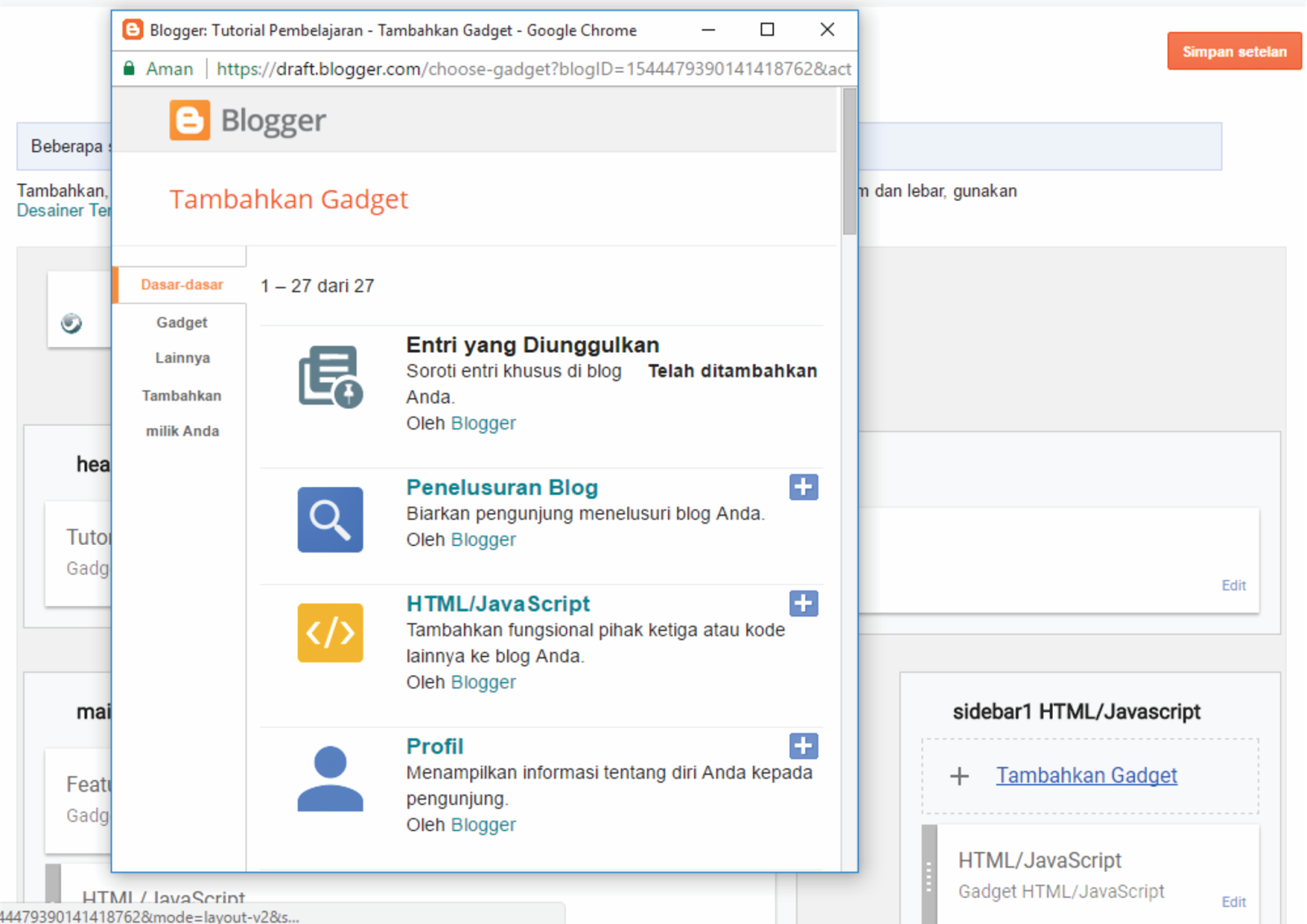Click the Blogger wordmark text in popup header
Image resolution: width=1307 pixels, height=924 pixels.
point(274,121)
